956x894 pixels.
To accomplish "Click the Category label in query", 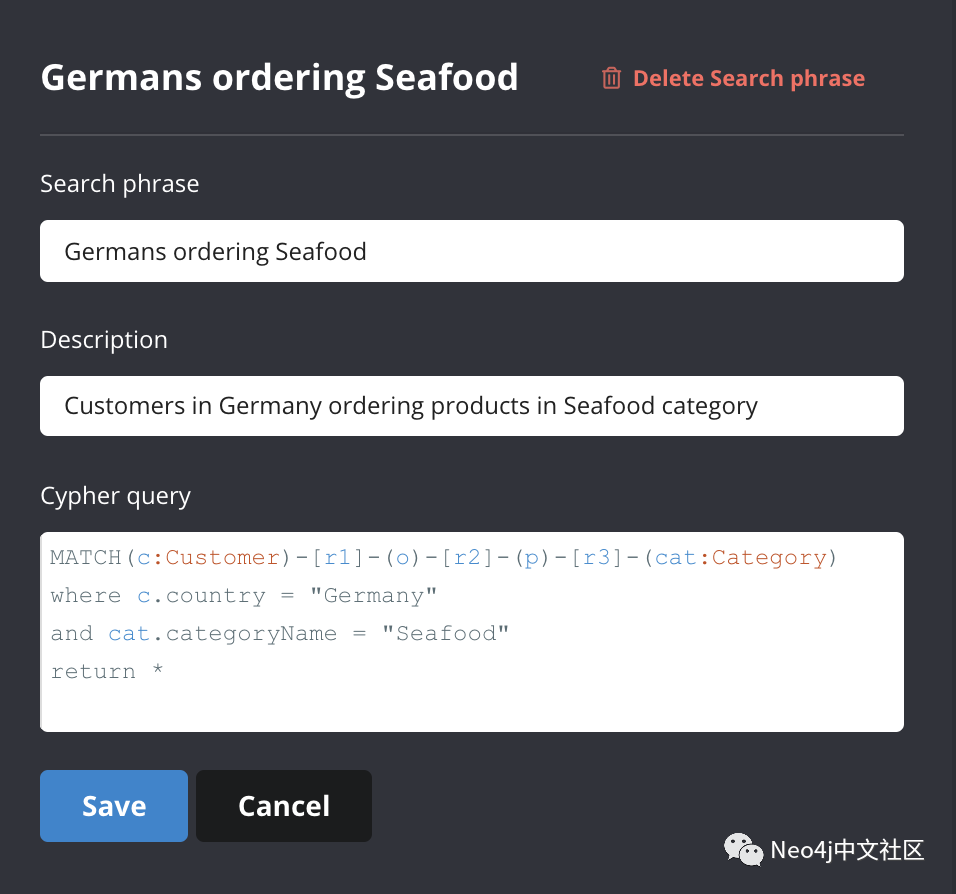I will pos(769,557).
